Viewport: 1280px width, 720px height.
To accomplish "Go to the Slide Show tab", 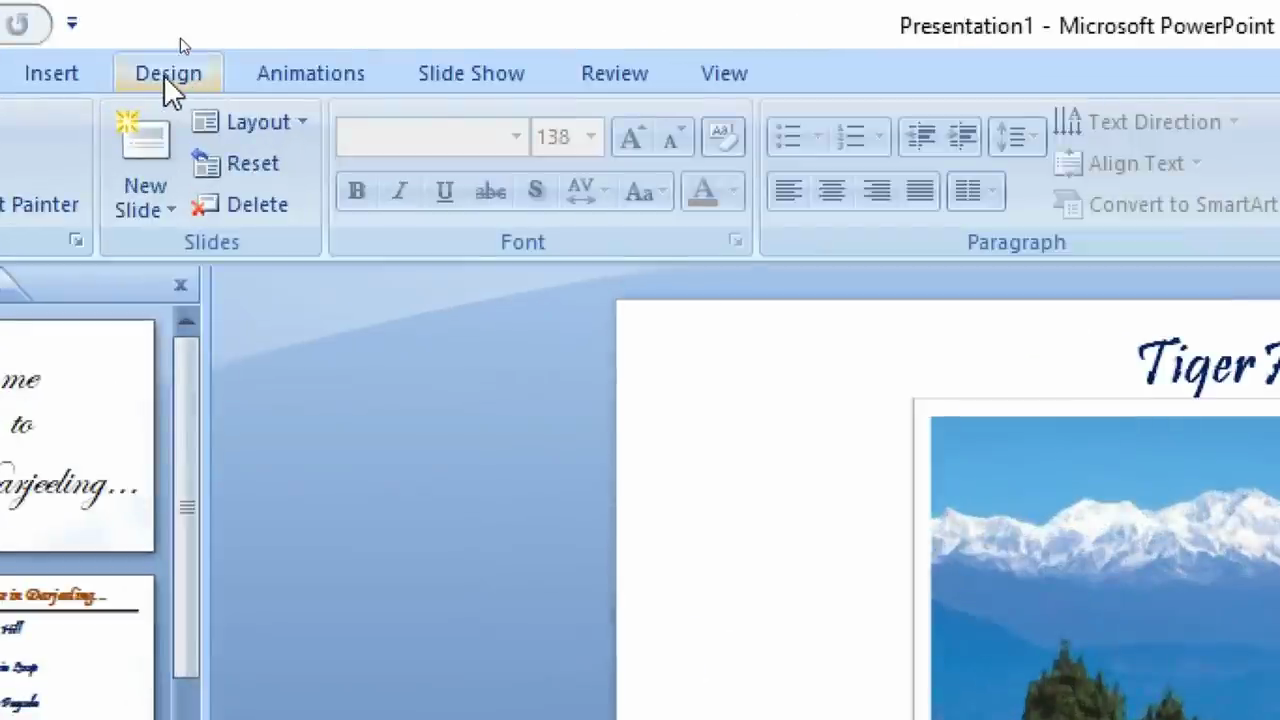I will coord(471,73).
